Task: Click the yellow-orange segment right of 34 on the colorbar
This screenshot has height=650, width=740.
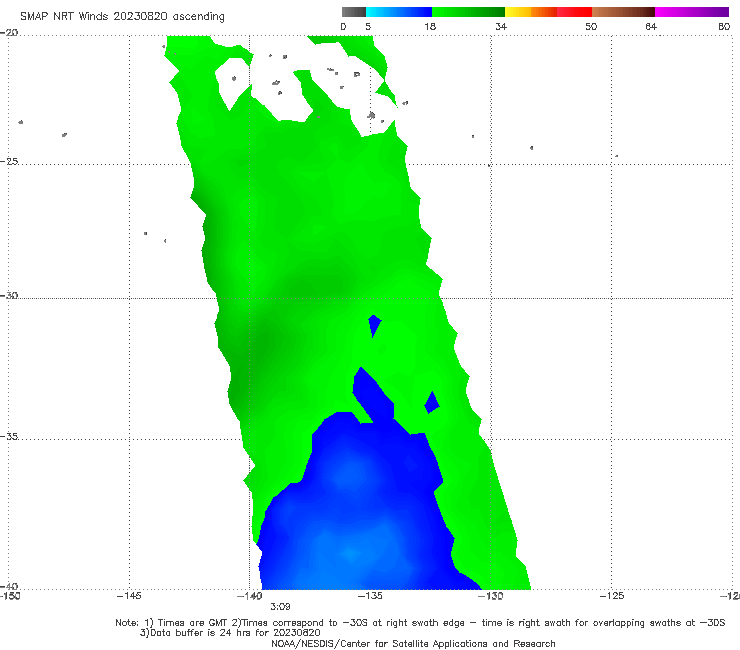Action: (x=531, y=12)
